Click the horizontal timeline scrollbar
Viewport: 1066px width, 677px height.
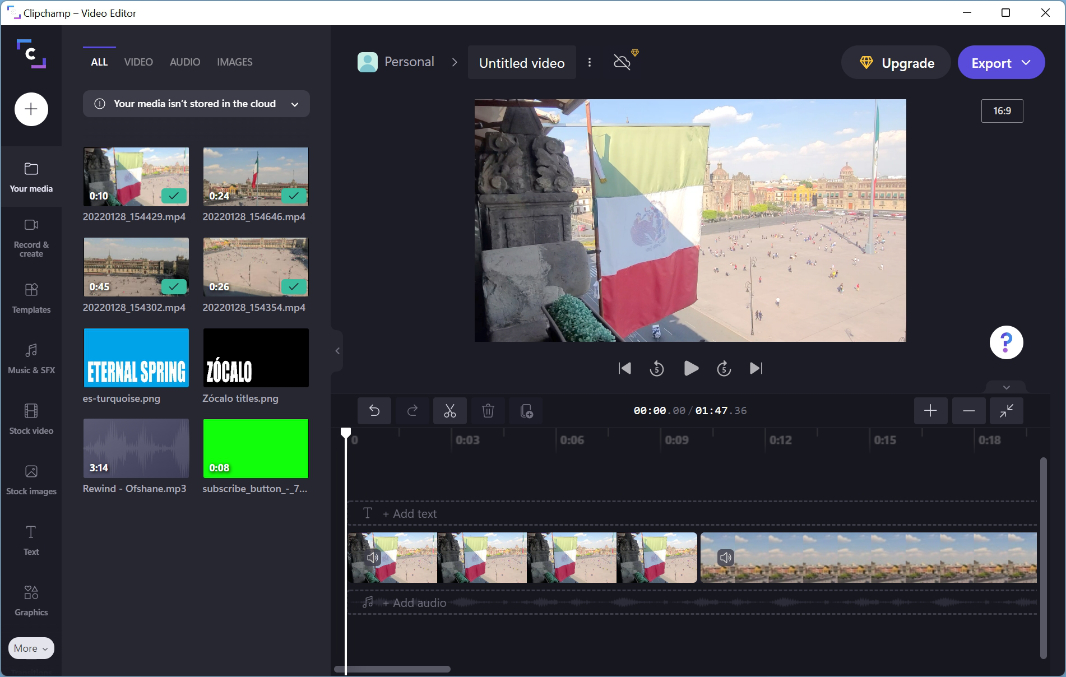[x=392, y=669]
